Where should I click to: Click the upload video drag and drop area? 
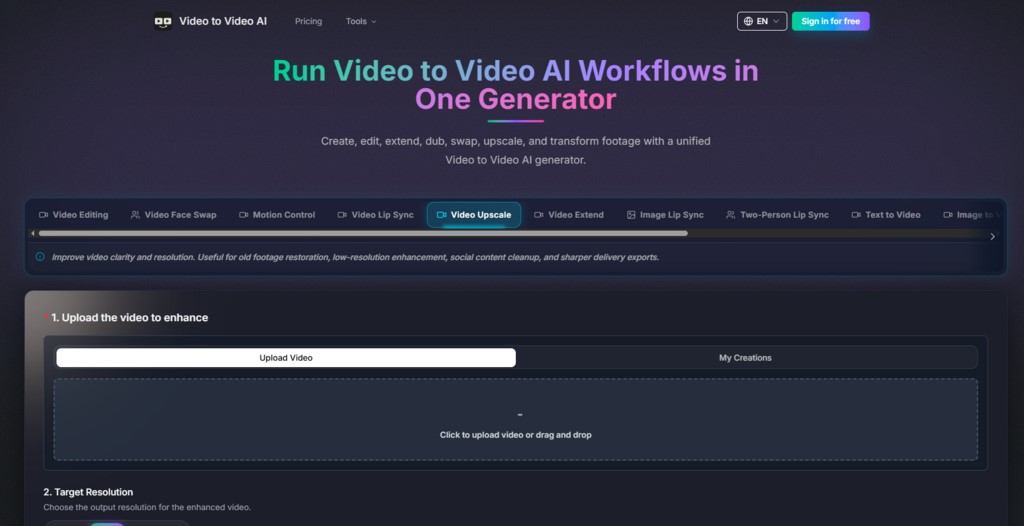[x=515, y=419]
